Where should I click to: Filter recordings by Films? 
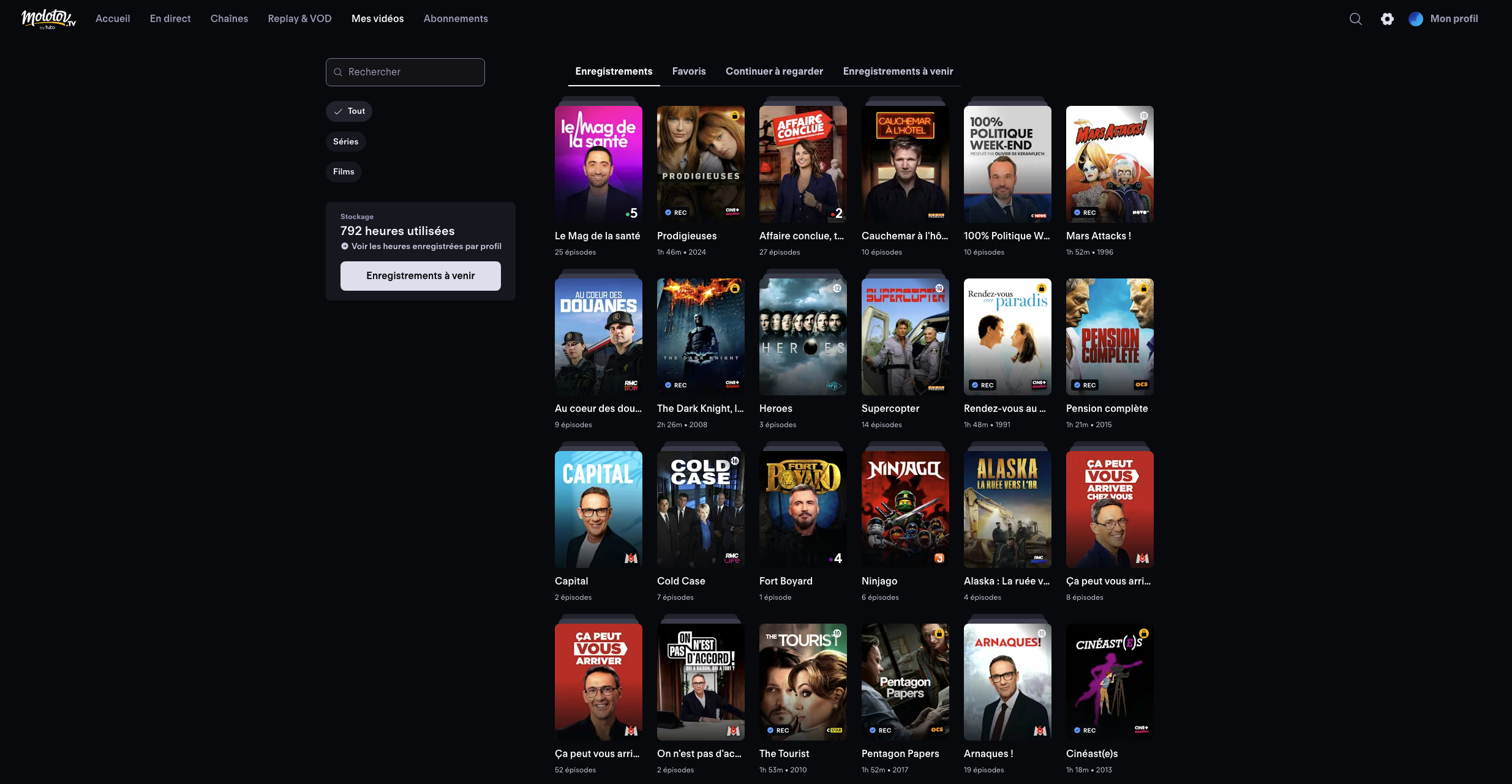click(344, 171)
